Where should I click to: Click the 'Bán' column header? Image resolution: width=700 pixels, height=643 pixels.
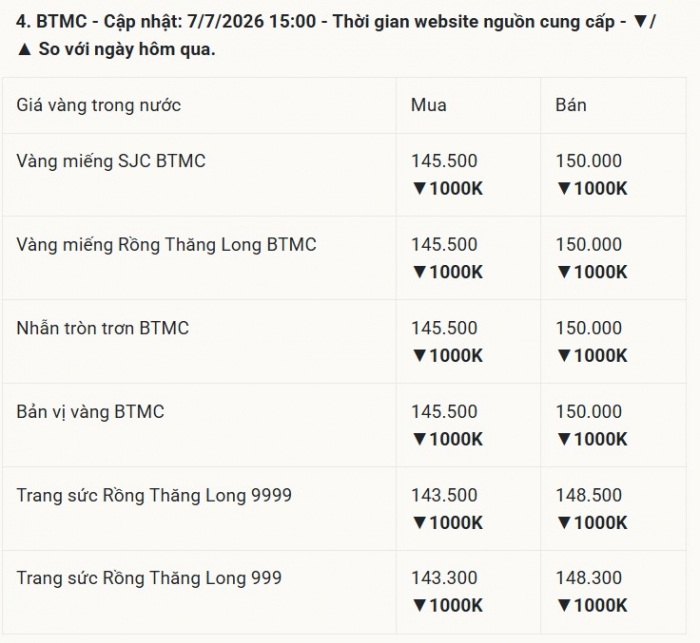click(x=571, y=105)
